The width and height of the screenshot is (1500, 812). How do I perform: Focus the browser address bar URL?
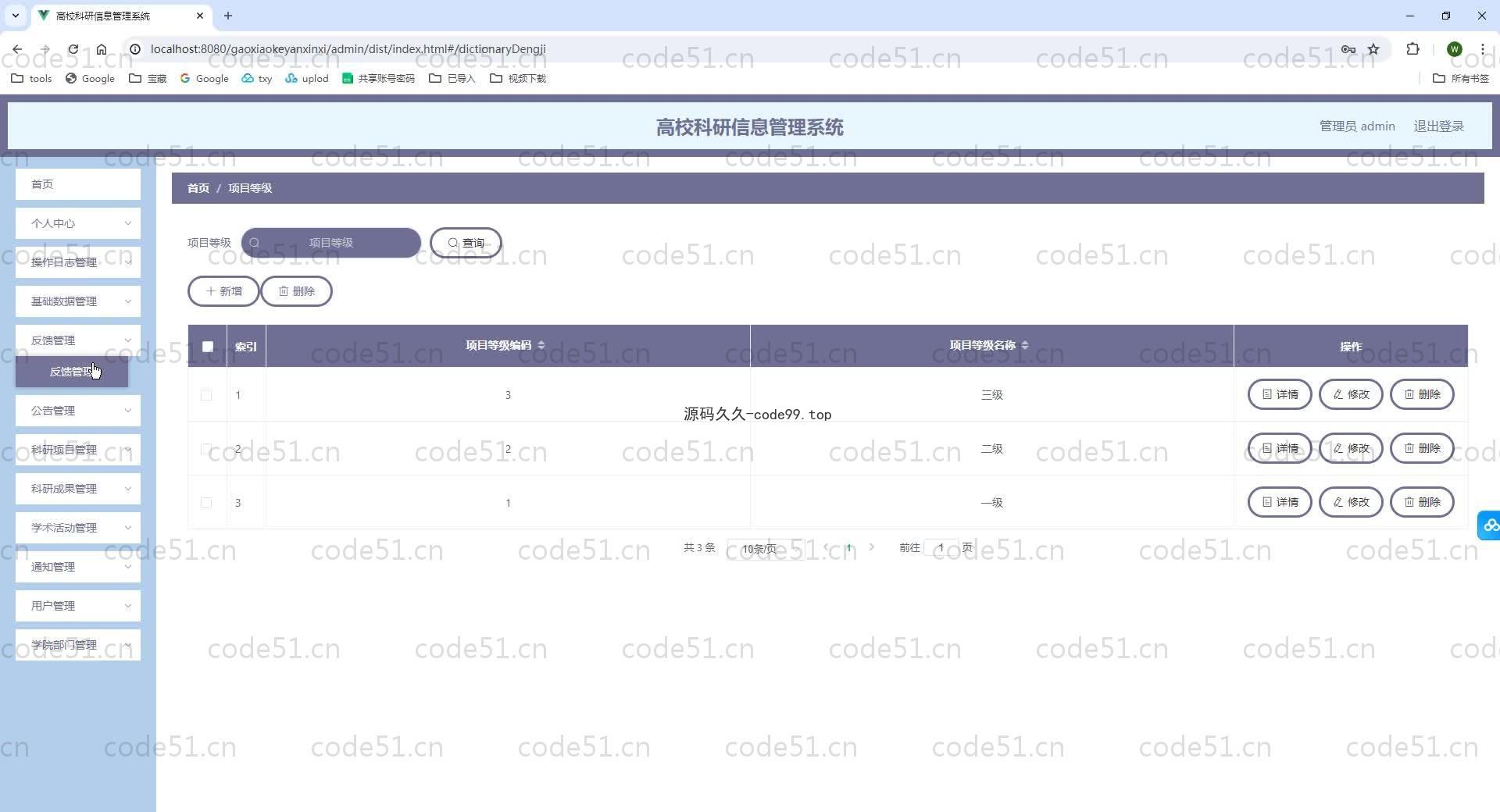click(x=348, y=49)
